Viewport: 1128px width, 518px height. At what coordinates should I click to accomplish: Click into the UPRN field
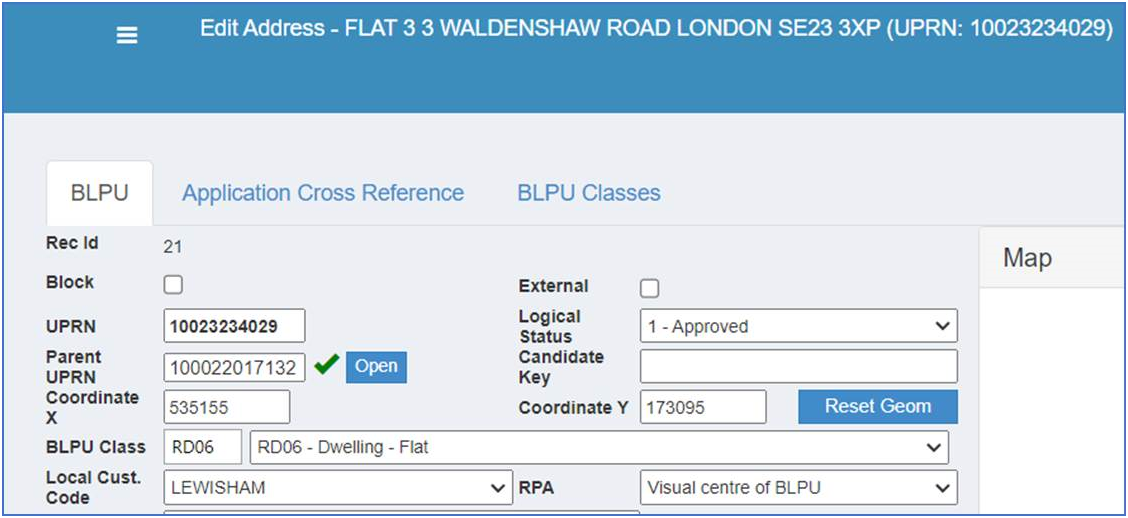click(235, 326)
